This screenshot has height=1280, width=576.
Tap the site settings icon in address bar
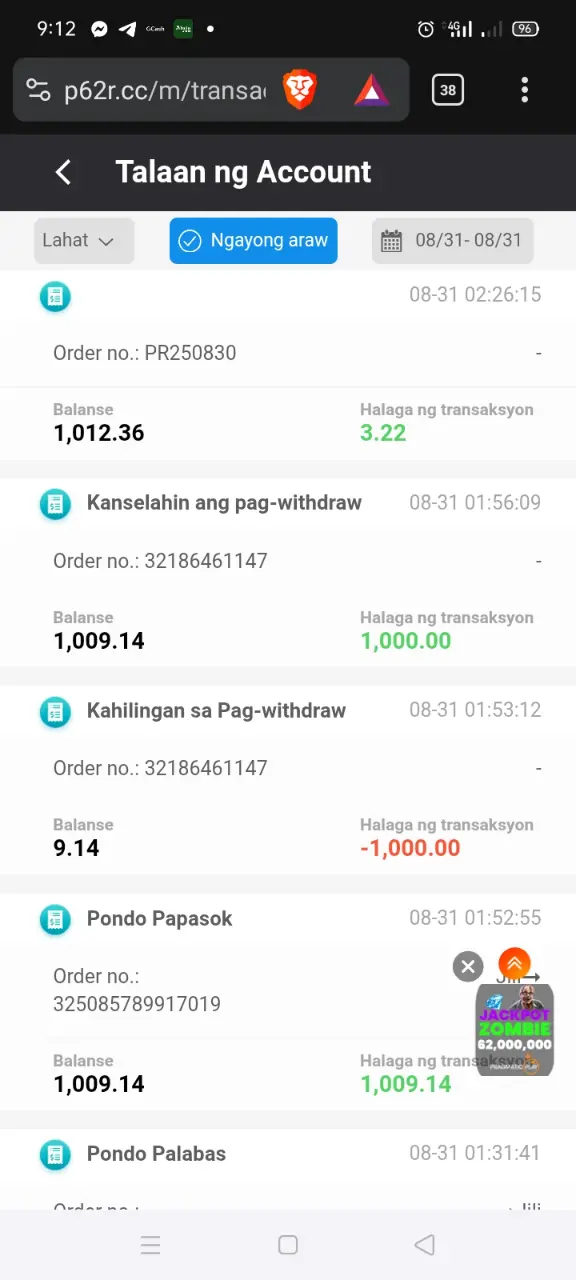point(38,90)
